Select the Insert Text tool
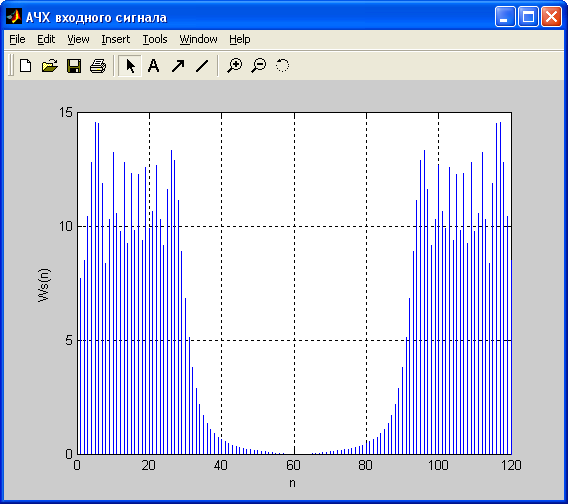Screen dimensions: 568x504 pos(154,66)
